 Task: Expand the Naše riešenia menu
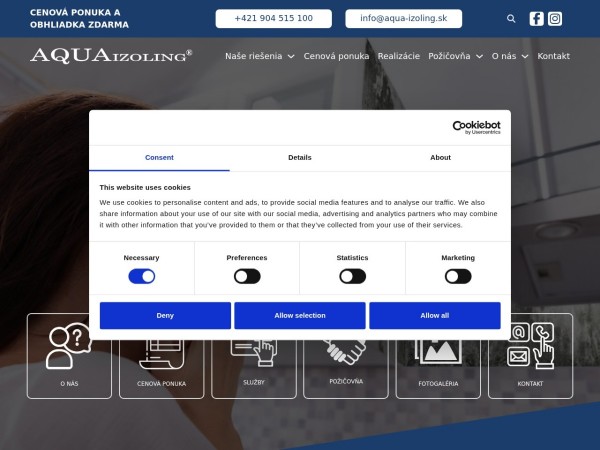(x=260, y=56)
